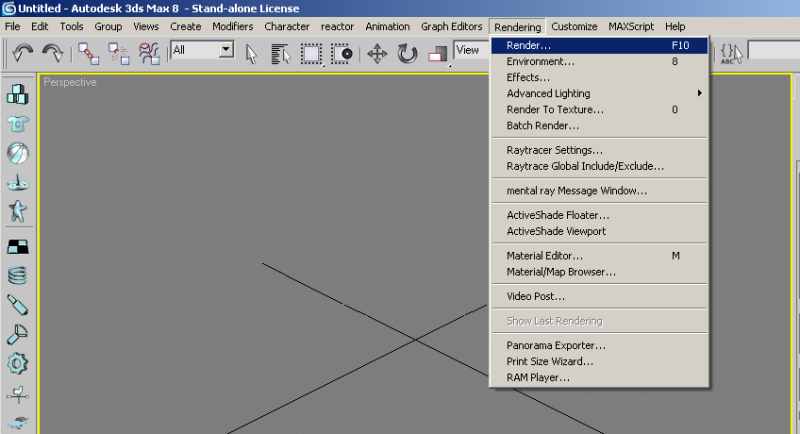Choose Effects... menu entry

(x=599, y=78)
